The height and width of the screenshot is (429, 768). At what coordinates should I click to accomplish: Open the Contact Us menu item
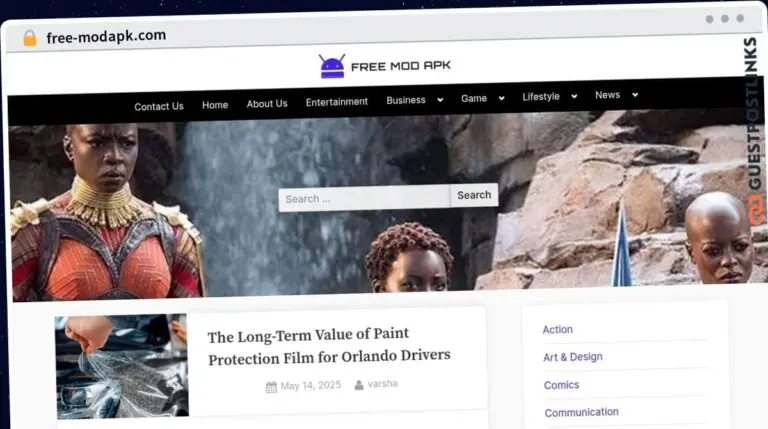pos(159,106)
